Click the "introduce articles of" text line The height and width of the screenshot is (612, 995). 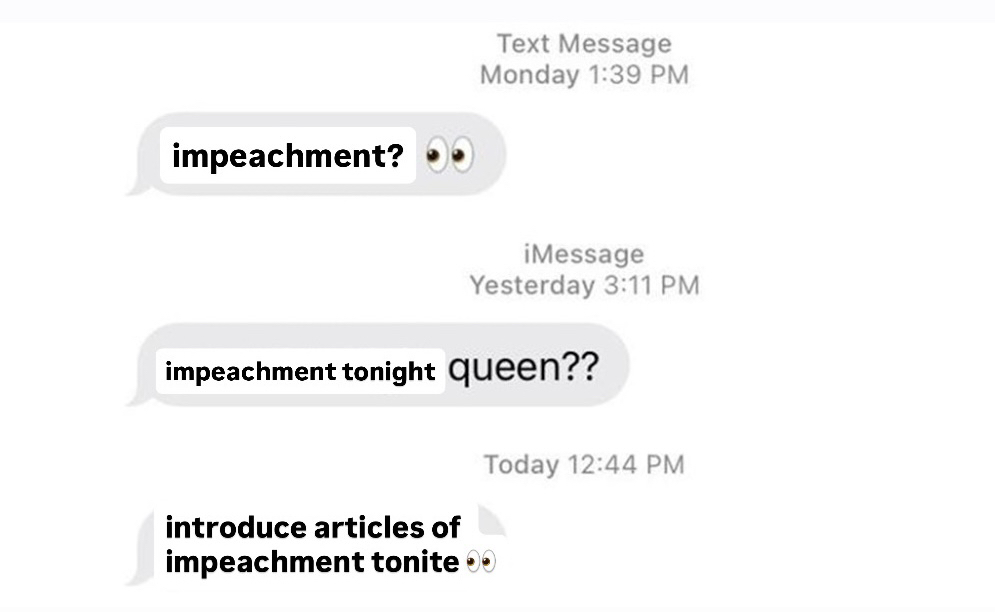[x=312, y=527]
